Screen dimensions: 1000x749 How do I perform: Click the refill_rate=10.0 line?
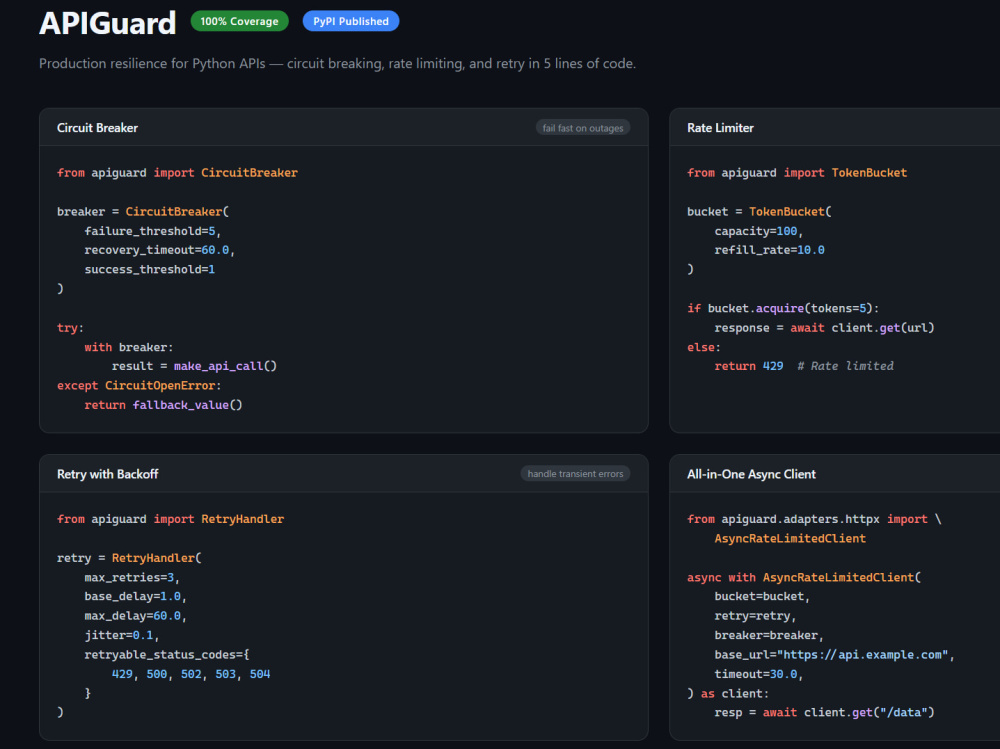tap(769, 250)
